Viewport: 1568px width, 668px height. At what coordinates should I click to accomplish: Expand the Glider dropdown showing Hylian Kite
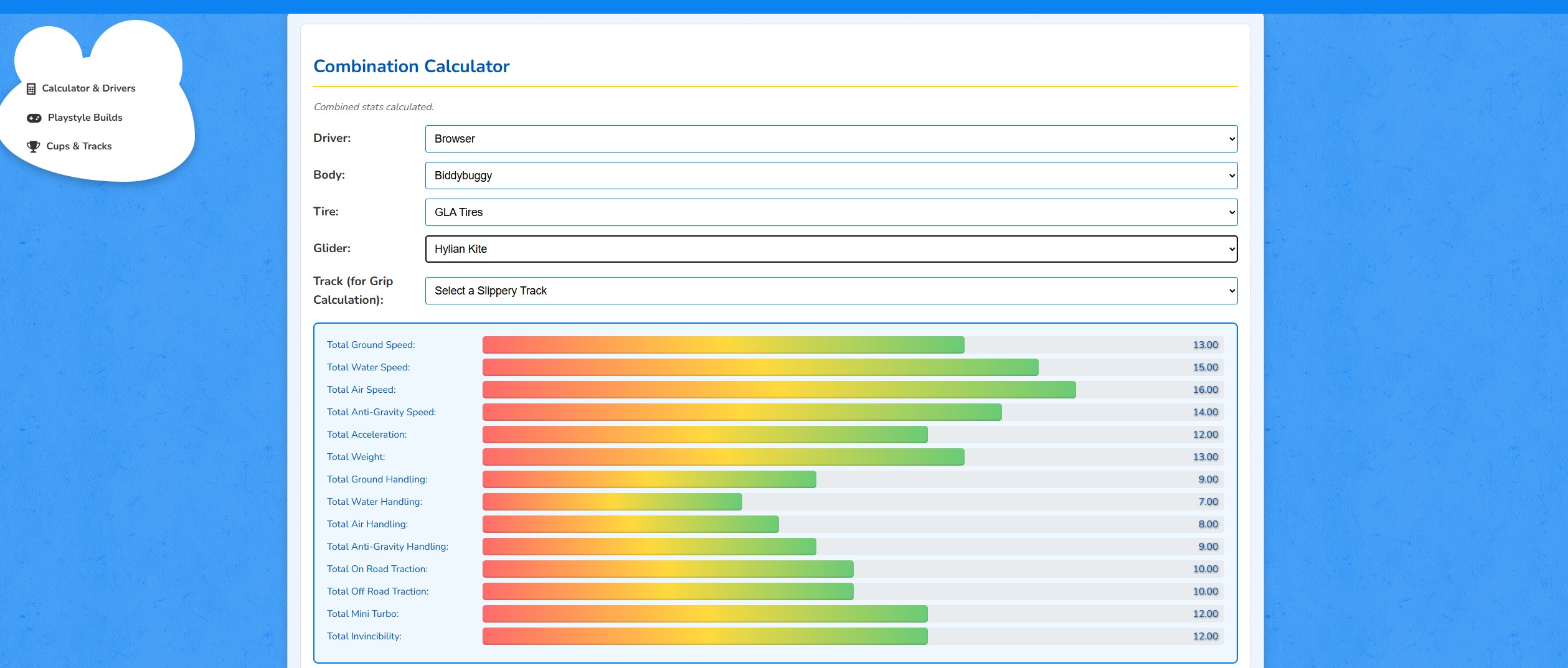click(x=831, y=249)
